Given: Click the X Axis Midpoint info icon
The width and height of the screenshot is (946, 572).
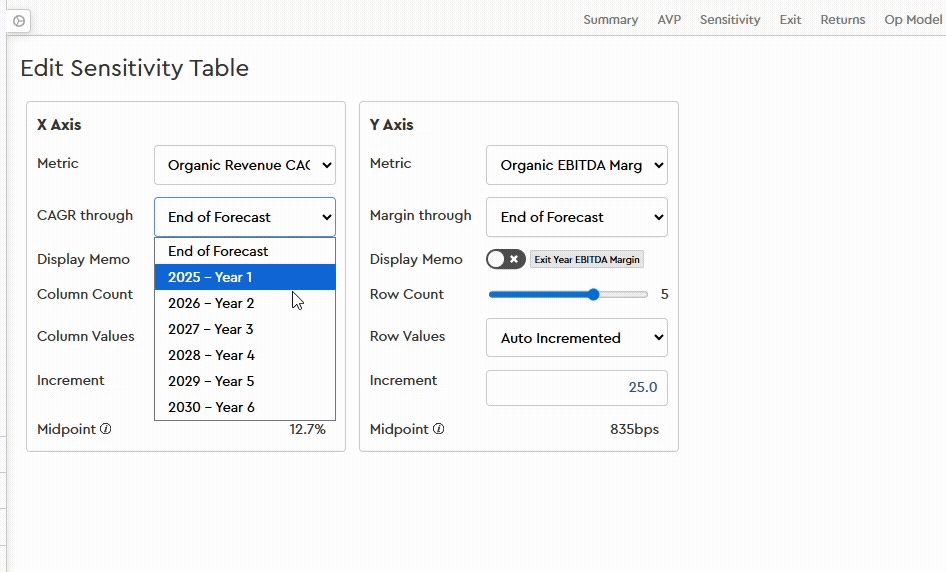Looking at the screenshot, I should click(106, 429).
